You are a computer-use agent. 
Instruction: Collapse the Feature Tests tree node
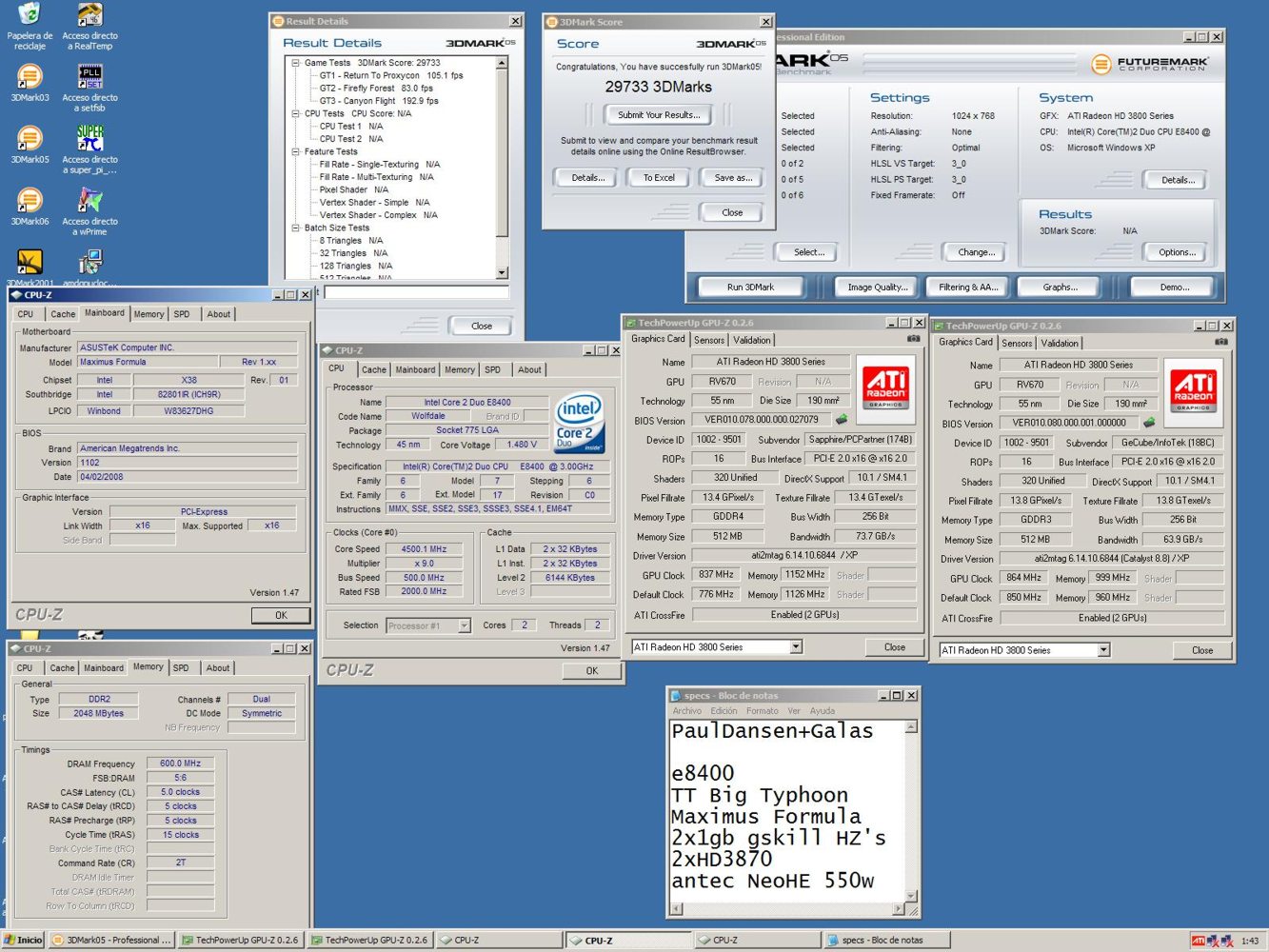pyautogui.click(x=296, y=151)
